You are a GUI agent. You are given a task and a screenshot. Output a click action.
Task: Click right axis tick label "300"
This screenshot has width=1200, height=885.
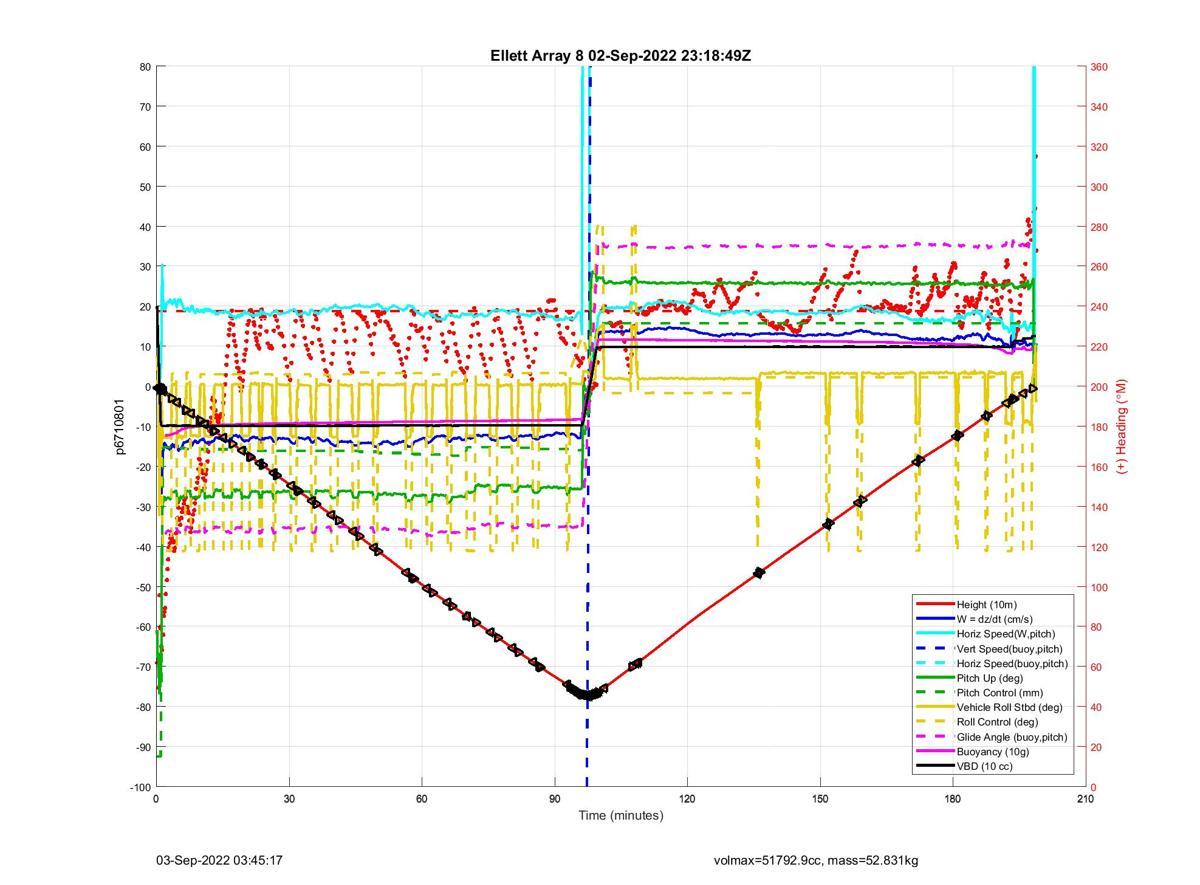click(1099, 187)
